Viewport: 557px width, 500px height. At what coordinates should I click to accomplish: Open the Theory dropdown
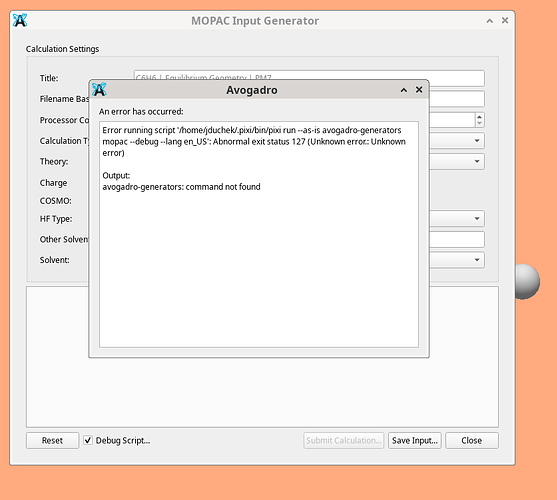pyautogui.click(x=477, y=161)
